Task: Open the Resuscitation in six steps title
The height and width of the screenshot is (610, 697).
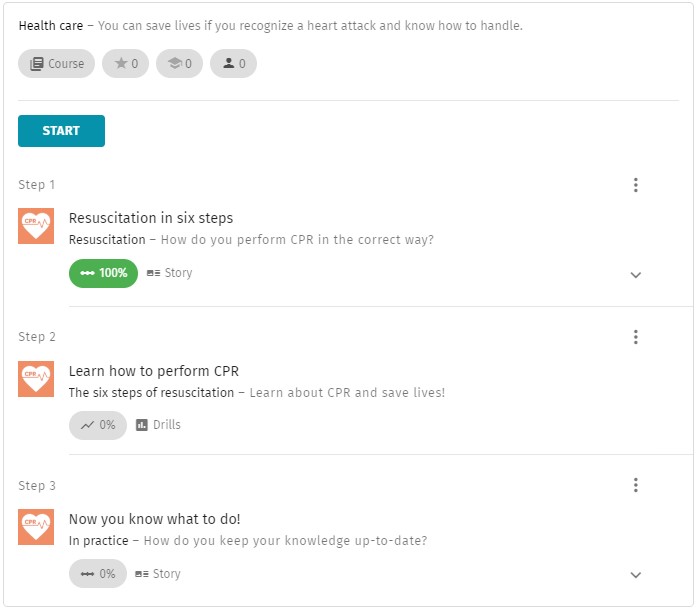Action: [x=151, y=218]
